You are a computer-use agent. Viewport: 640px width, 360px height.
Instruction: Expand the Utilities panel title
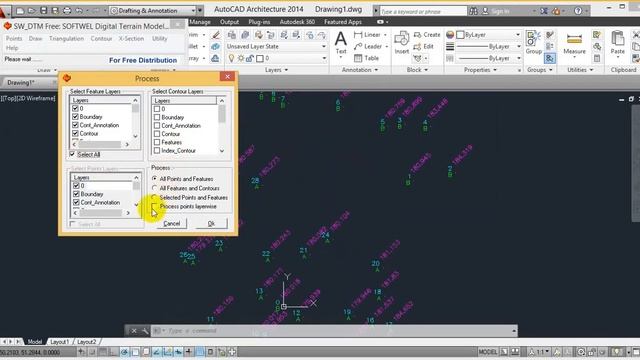[580, 70]
